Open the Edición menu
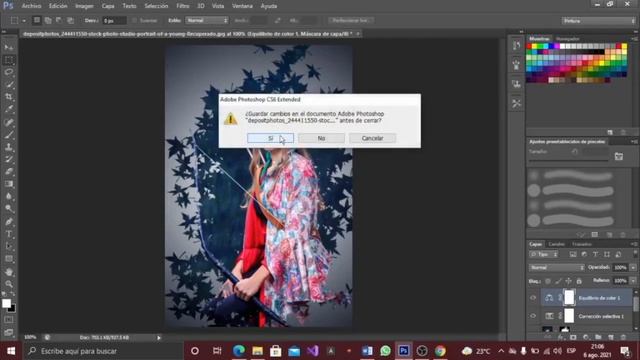The width and height of the screenshot is (640, 360). tap(58, 6)
